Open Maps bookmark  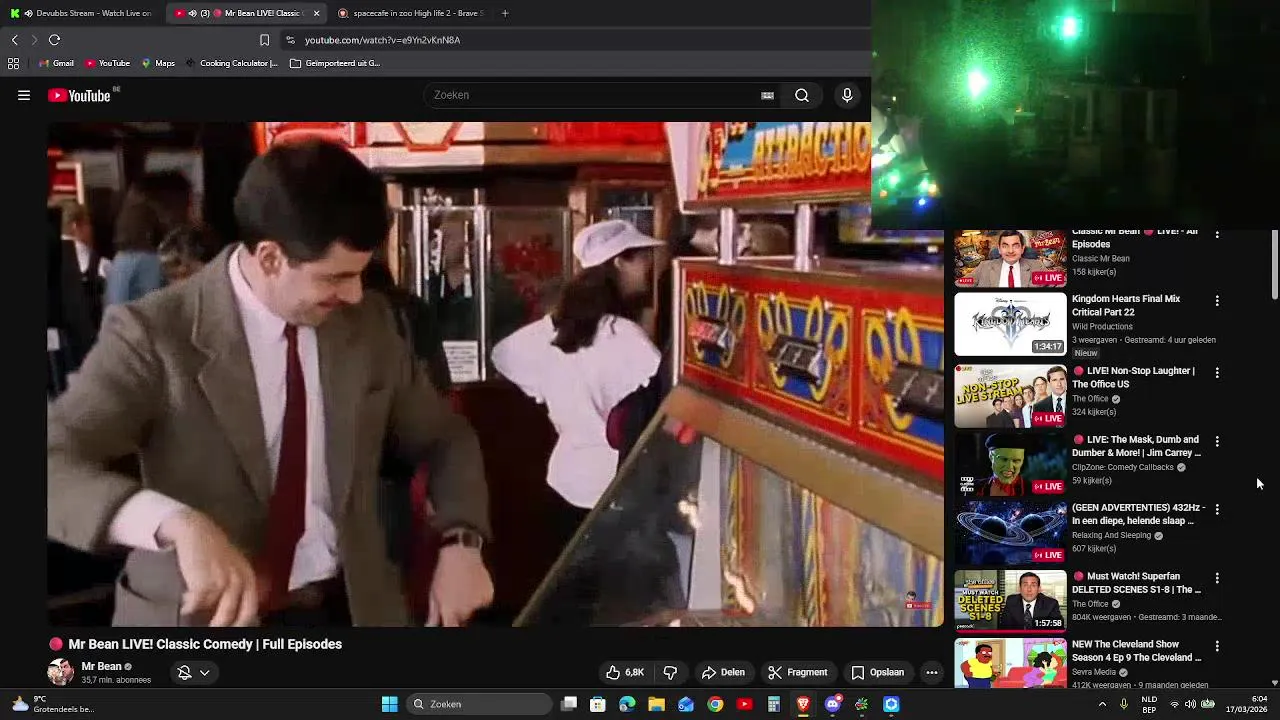click(x=158, y=63)
